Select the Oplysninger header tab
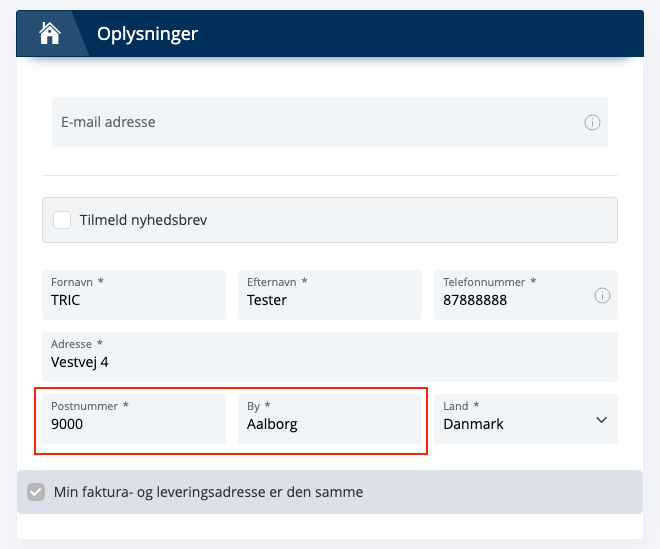 coord(147,34)
